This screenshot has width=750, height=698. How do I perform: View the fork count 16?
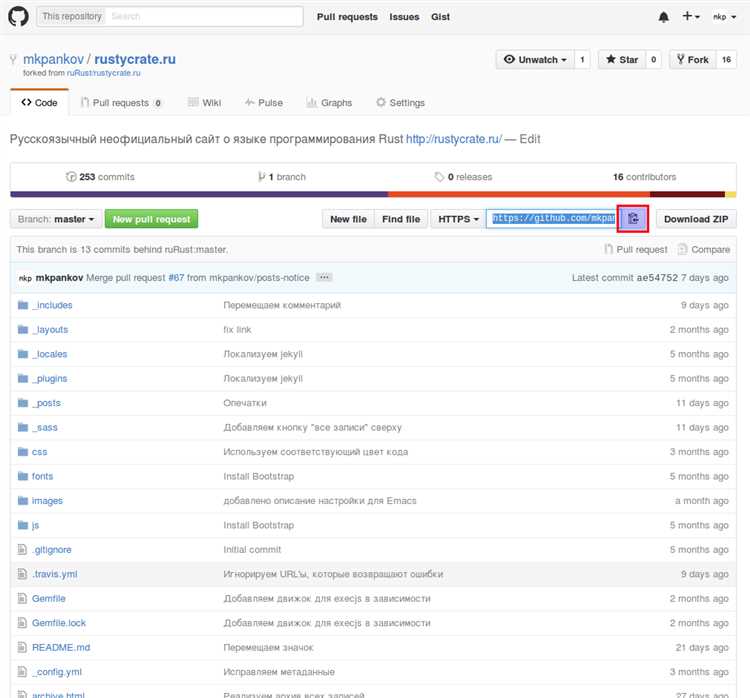point(726,59)
